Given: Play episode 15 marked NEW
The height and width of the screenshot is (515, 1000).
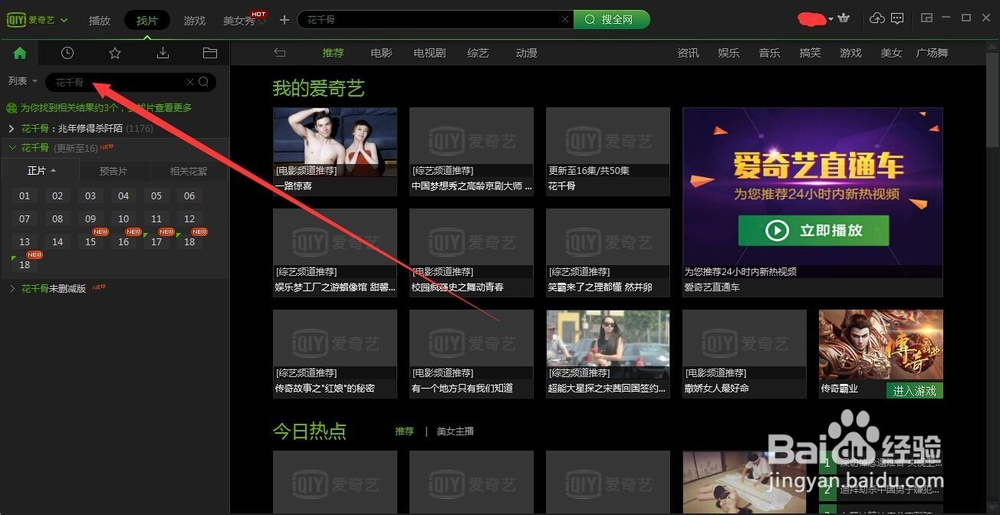Looking at the screenshot, I should pyautogui.click(x=91, y=242).
